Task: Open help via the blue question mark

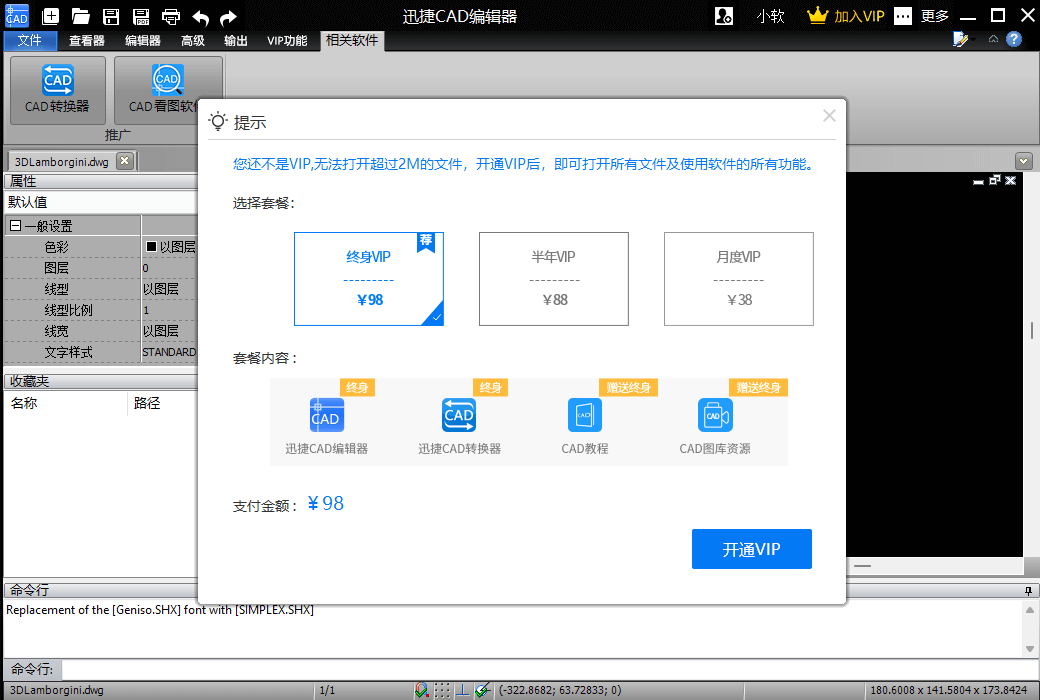Action: tap(1014, 39)
